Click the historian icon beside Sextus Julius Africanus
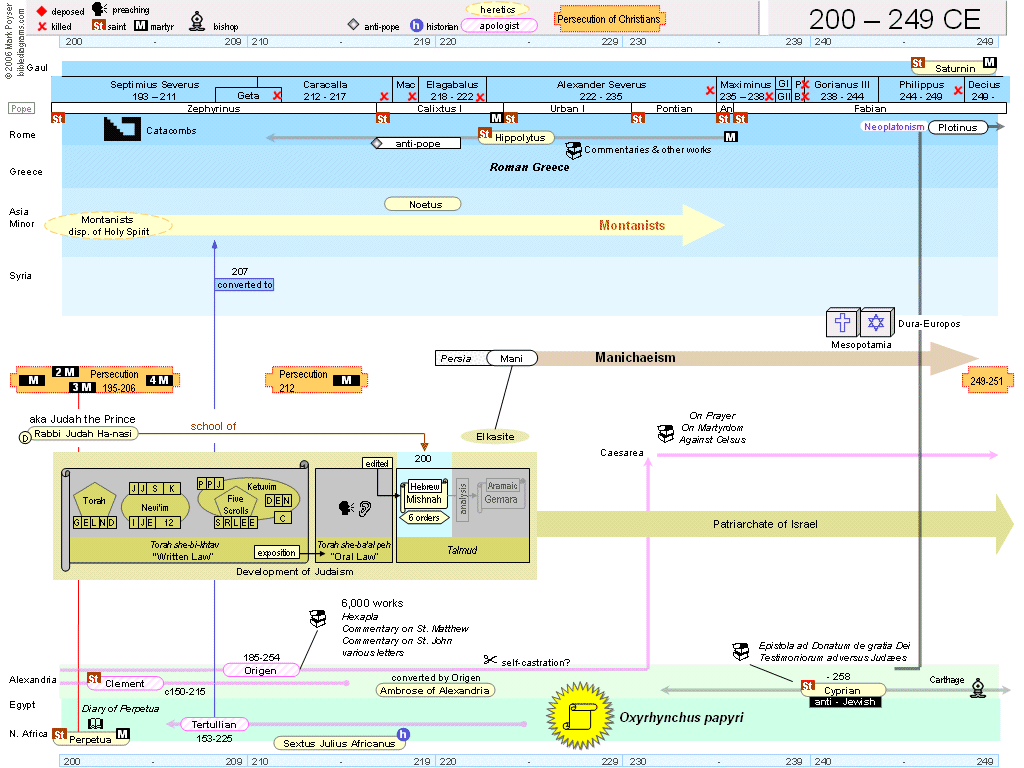This screenshot has height=768, width=1024. (x=402, y=735)
